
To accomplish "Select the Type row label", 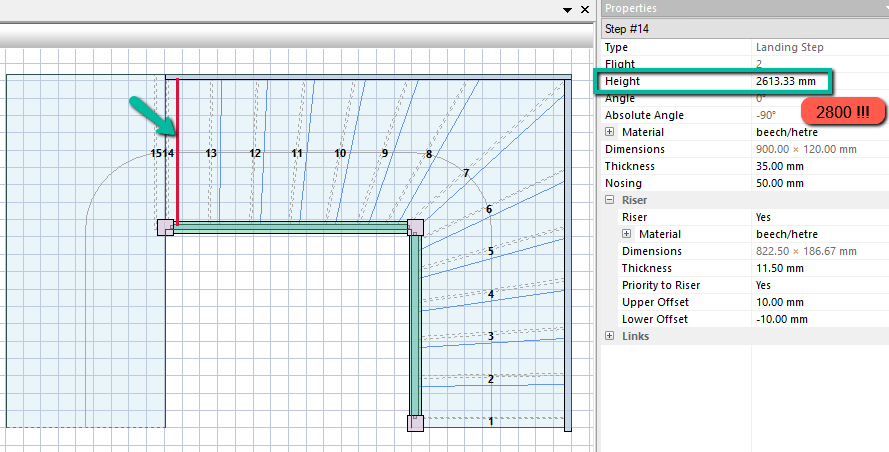I will coord(616,47).
